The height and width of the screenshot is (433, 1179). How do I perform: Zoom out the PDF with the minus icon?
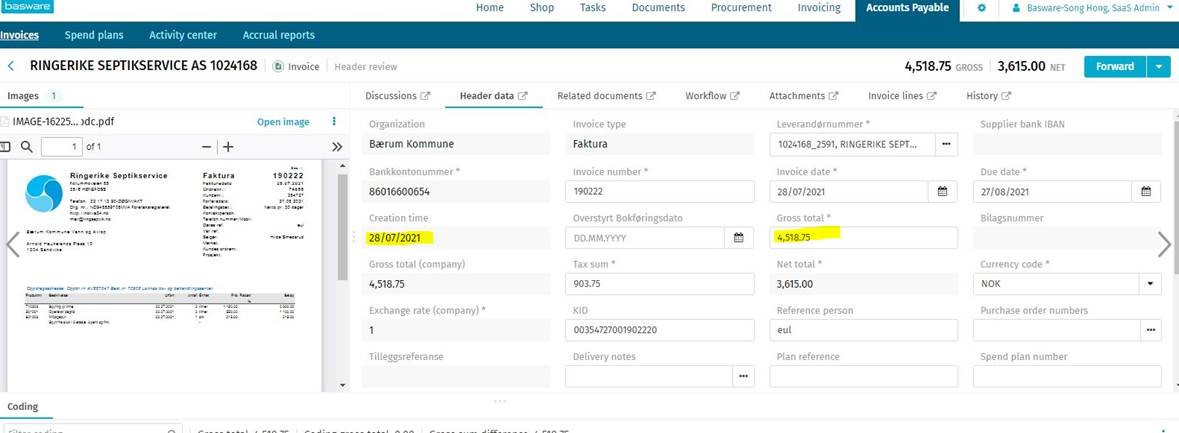(207, 147)
